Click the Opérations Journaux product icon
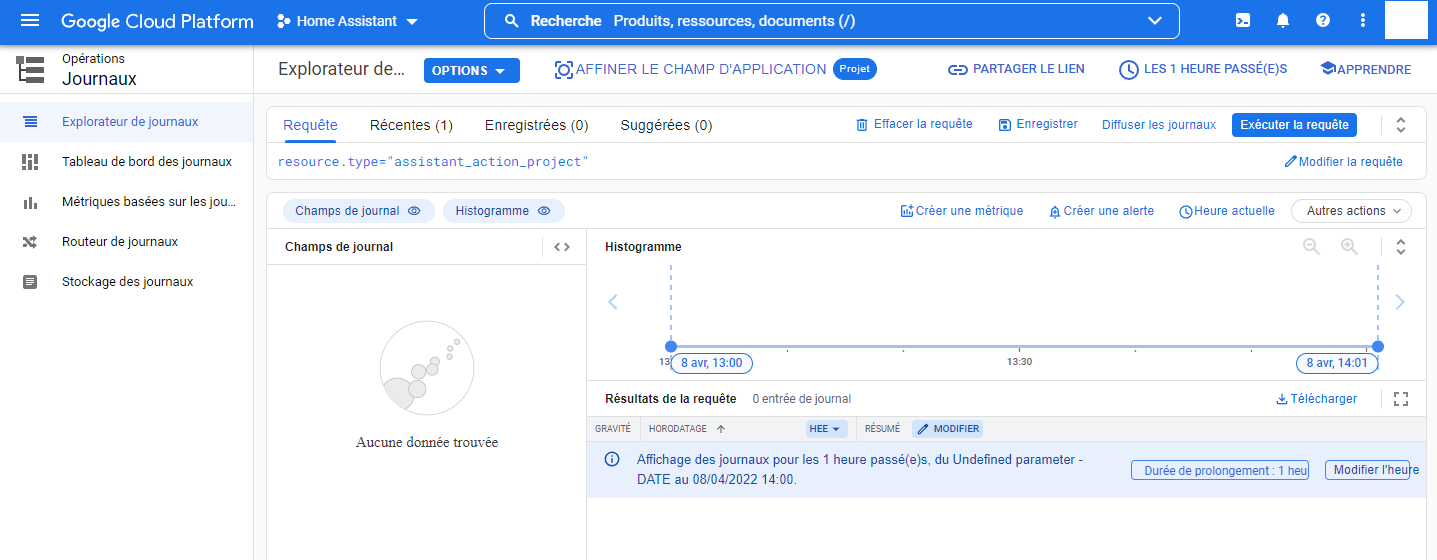The image size is (1437, 560). click(30, 70)
